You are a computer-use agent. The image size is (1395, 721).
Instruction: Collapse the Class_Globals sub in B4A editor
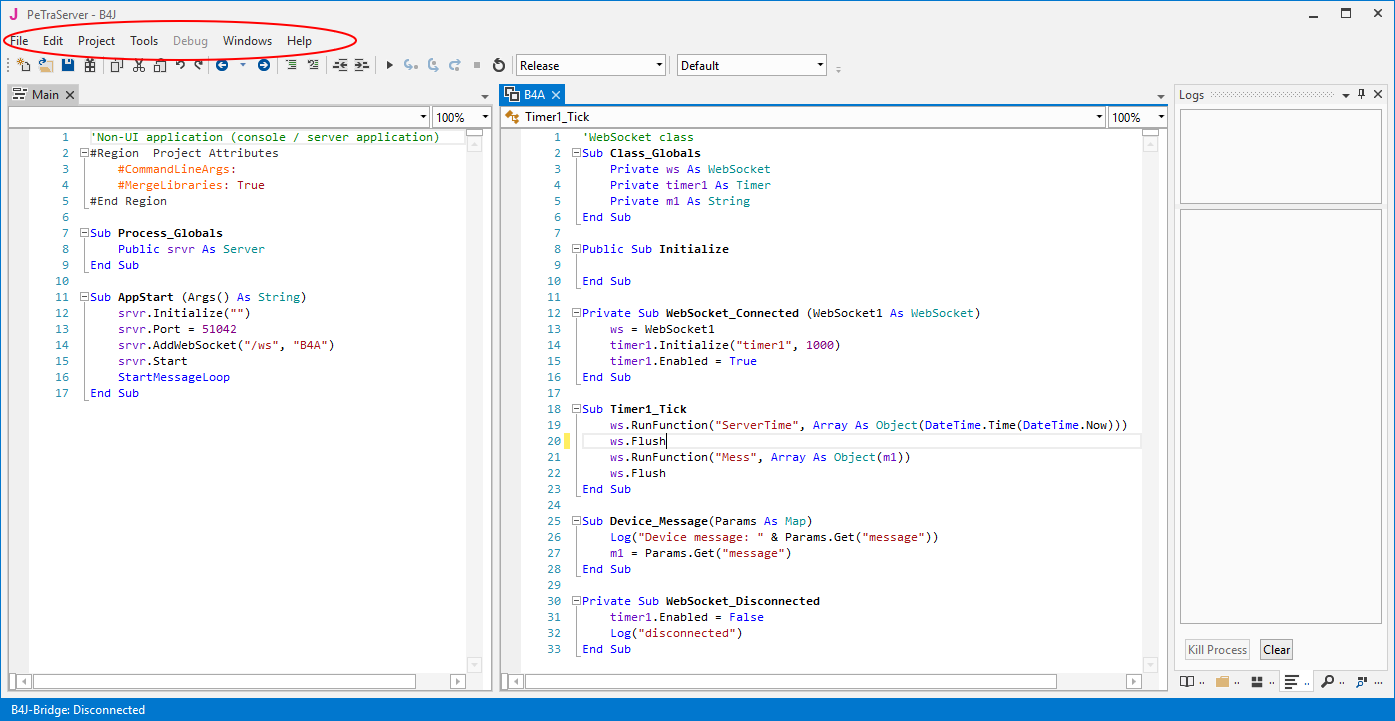[x=575, y=153]
